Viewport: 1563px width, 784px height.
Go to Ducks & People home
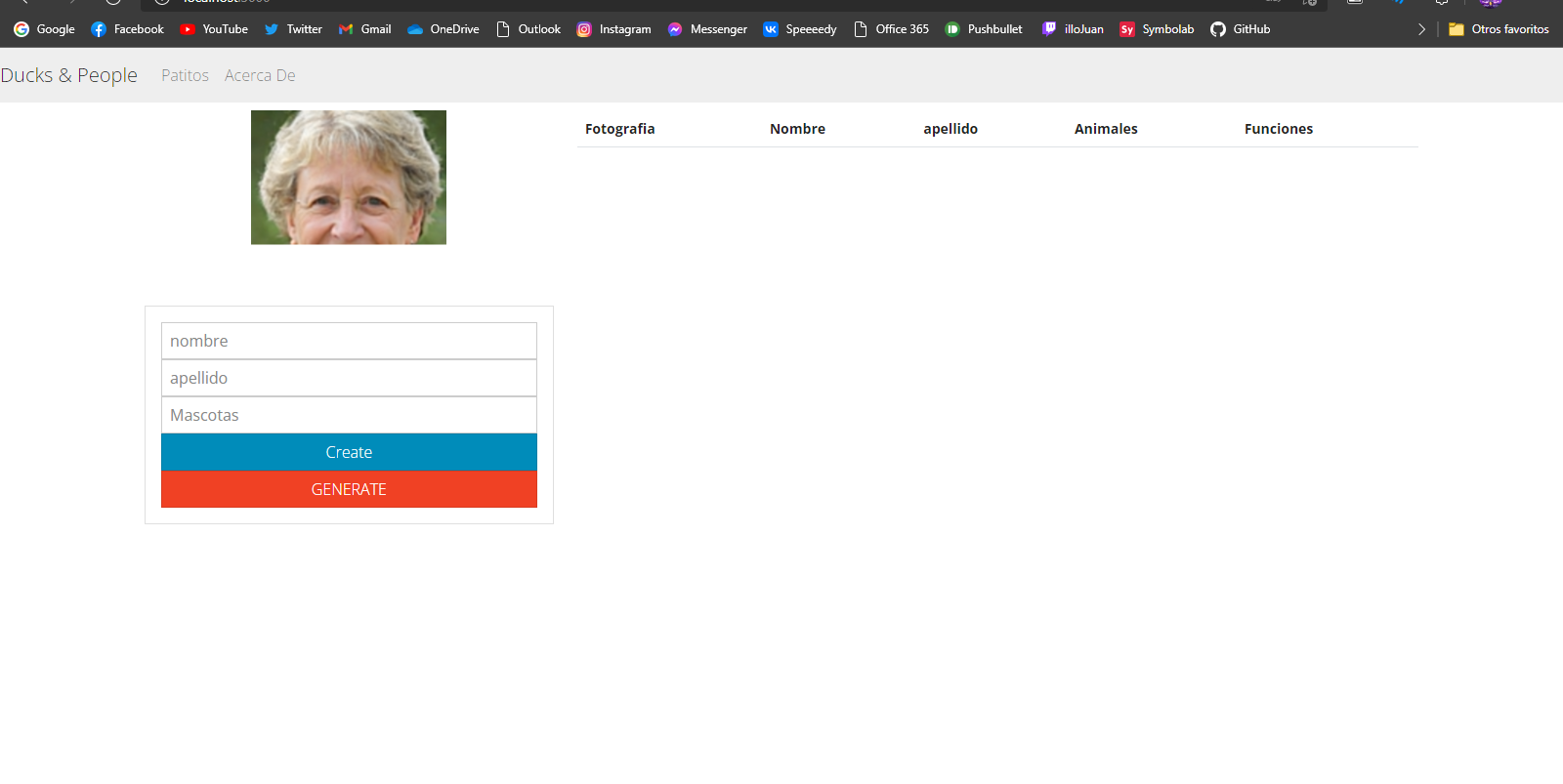click(68, 75)
